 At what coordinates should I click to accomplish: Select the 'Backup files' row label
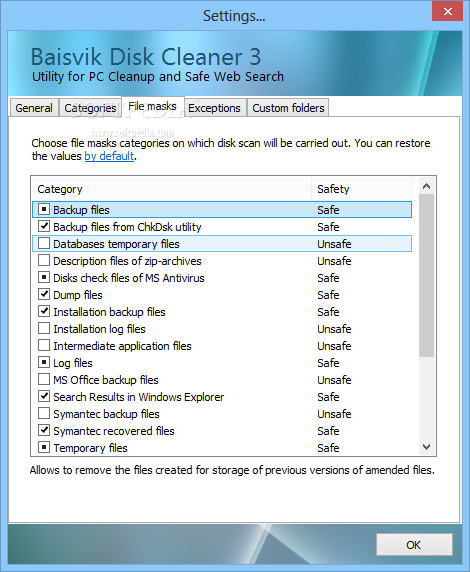tap(81, 210)
